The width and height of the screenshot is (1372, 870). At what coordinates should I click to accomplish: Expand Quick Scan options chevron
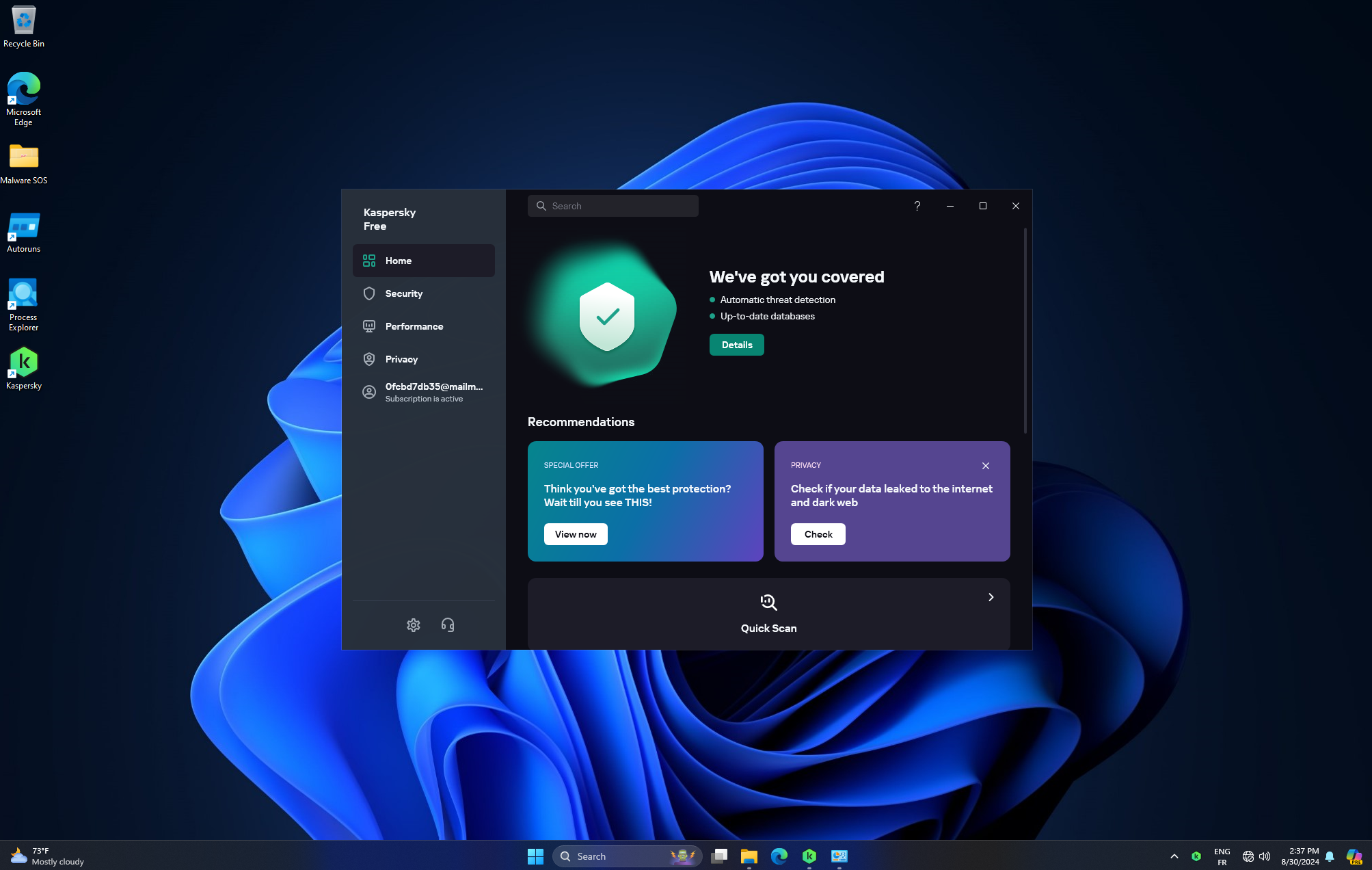point(991,597)
